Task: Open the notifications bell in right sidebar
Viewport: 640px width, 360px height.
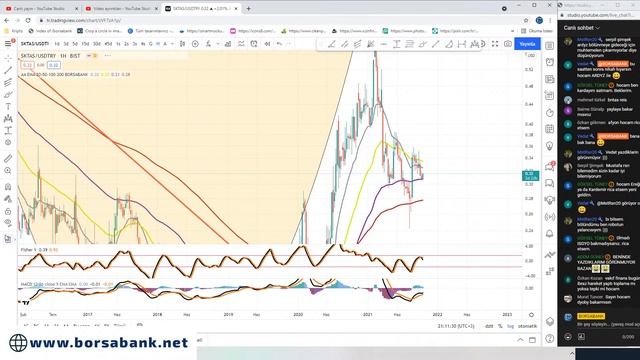Action: [x=550, y=234]
